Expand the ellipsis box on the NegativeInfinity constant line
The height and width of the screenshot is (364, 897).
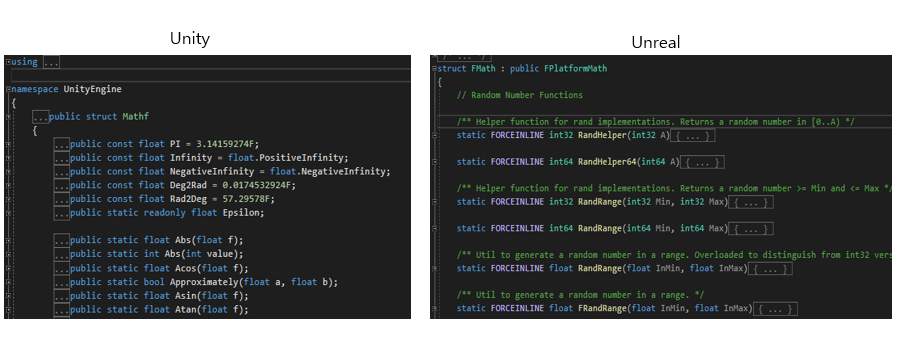click(x=62, y=172)
